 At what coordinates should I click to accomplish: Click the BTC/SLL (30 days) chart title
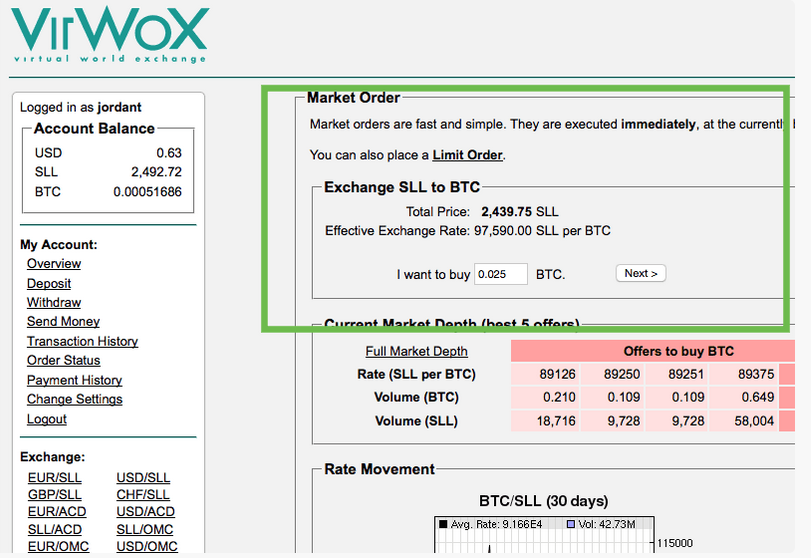[544, 501]
